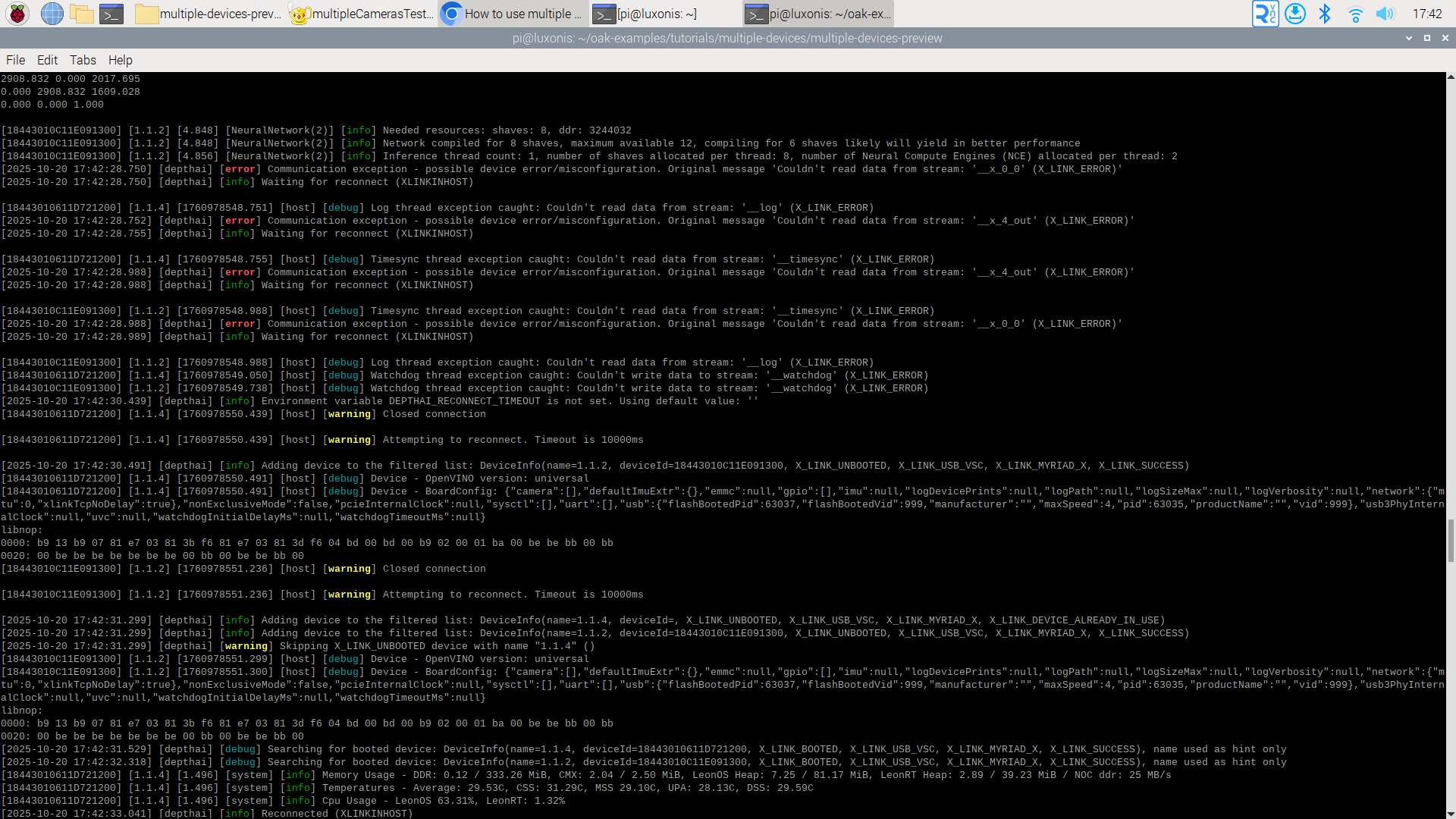The height and width of the screenshot is (819, 1456).
Task: Click the clock showing 17:42
Action: pyautogui.click(x=1426, y=14)
